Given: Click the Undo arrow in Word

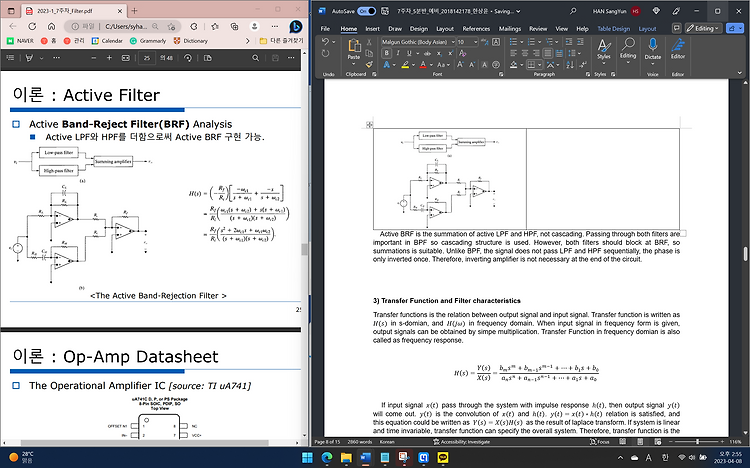Looking at the screenshot, I should point(326,42).
